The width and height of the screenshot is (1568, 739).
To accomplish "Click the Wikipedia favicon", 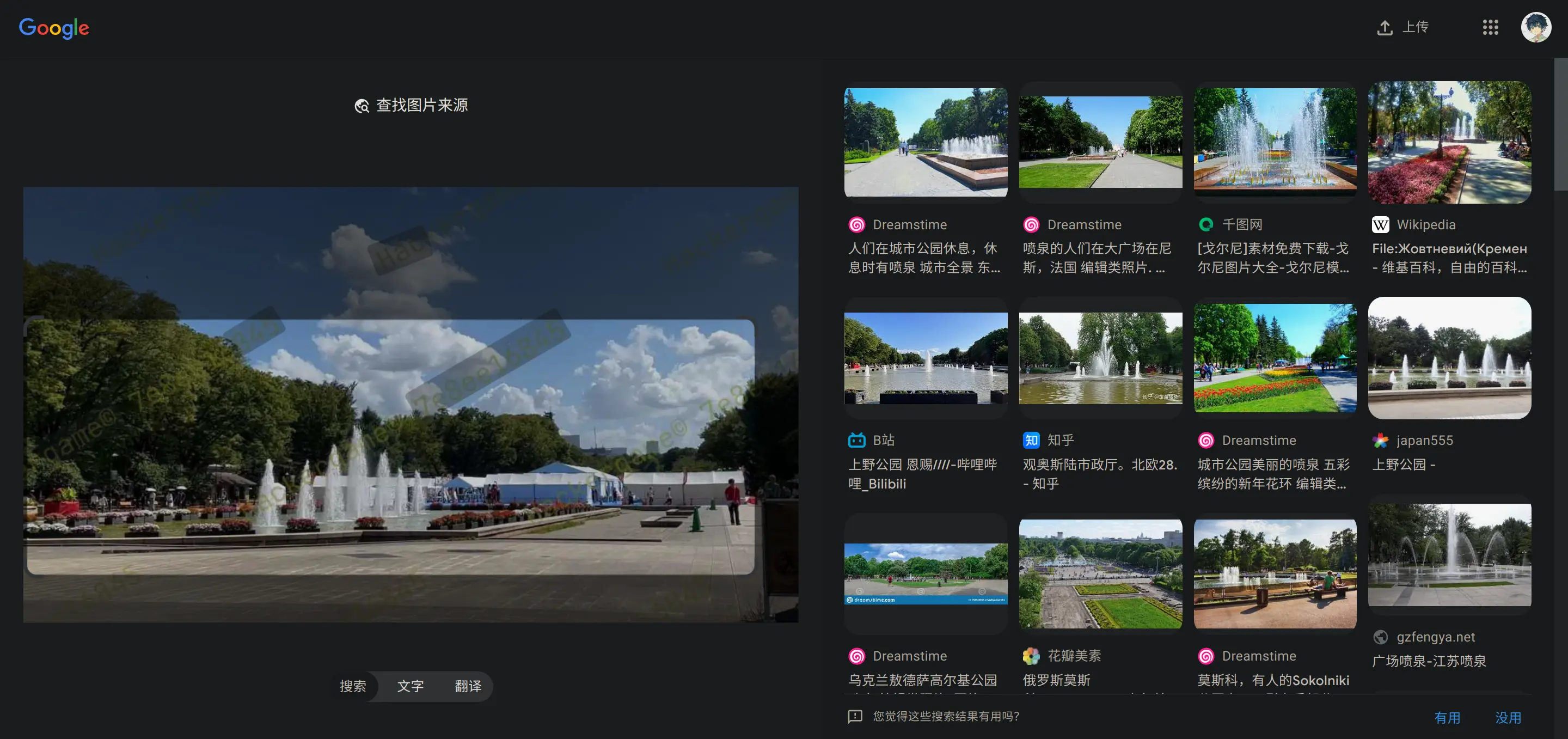I will 1380,224.
